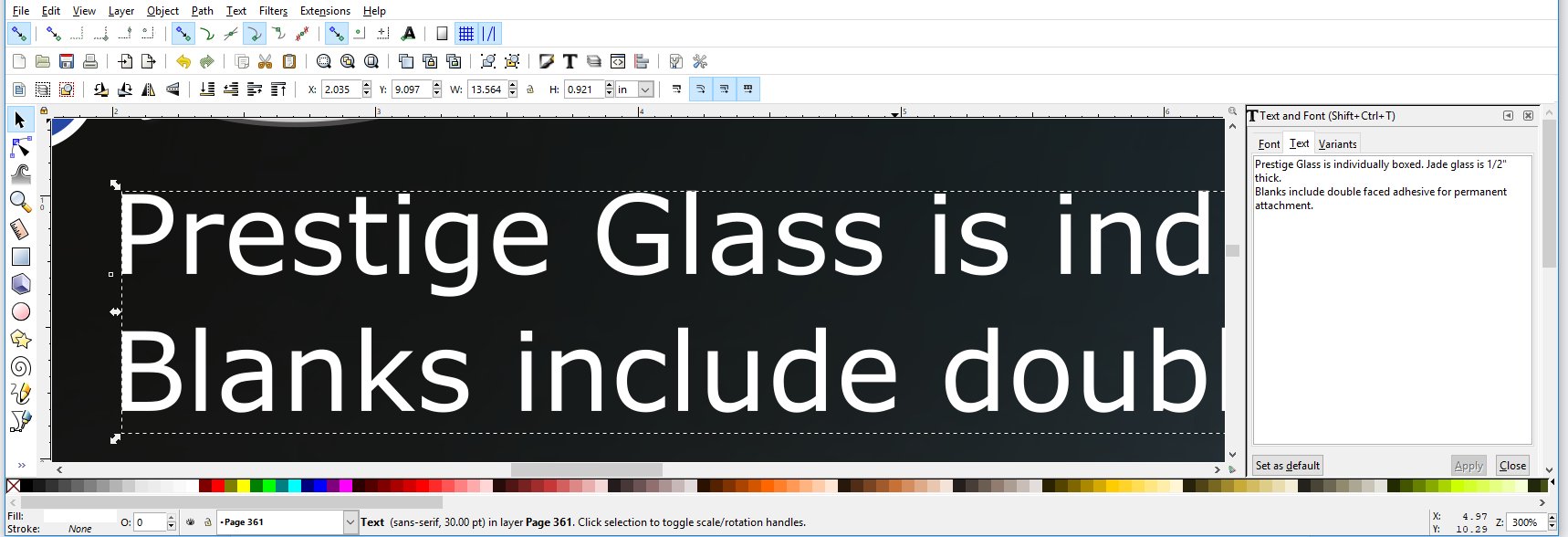1568x537 pixels.
Task: Decrease the opacity O stepper
Action: pos(171,527)
